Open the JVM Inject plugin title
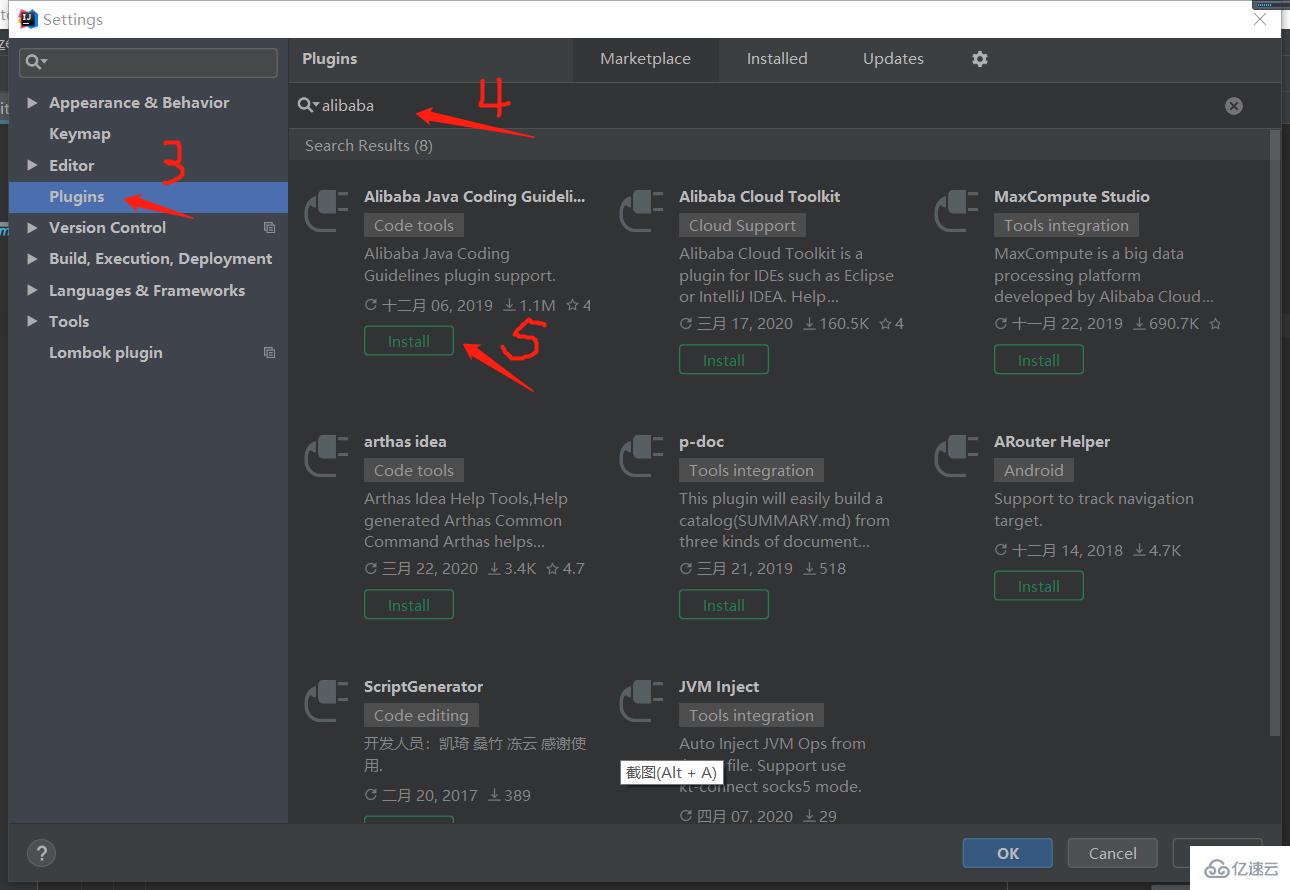The width and height of the screenshot is (1290, 890). pyautogui.click(x=719, y=687)
